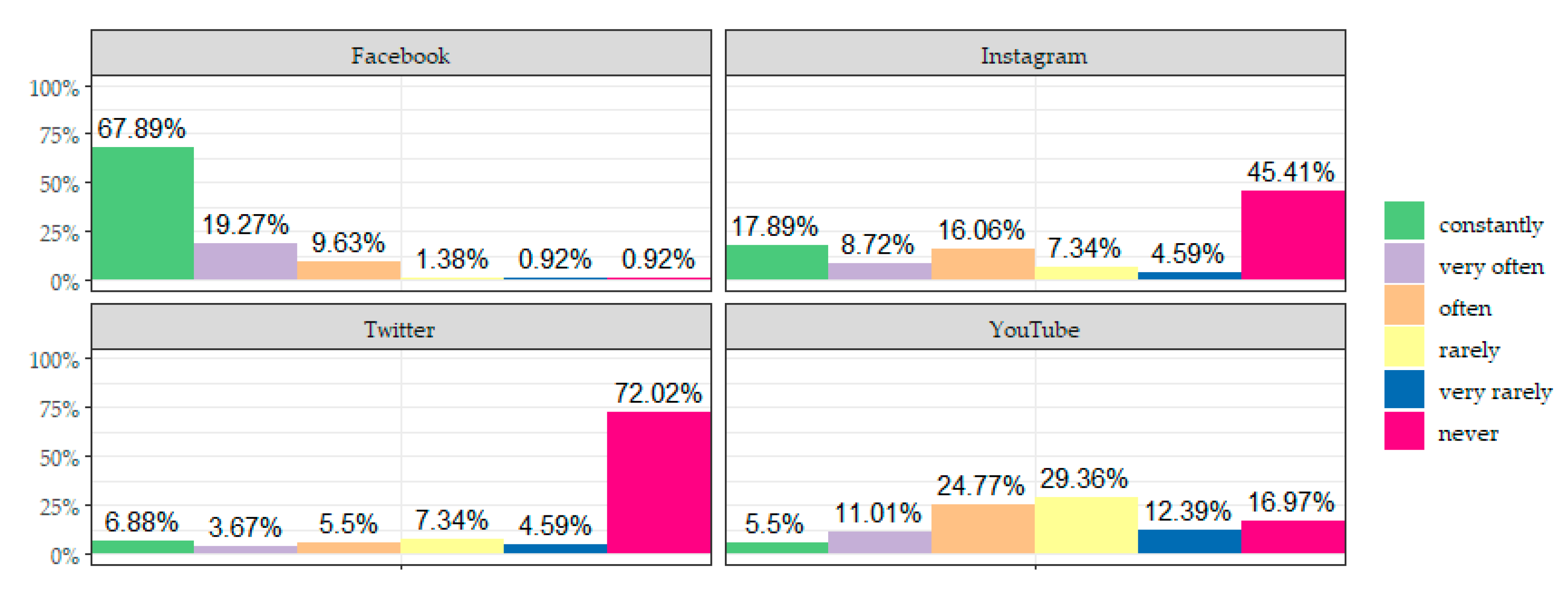Click Facebook's purple 19.27% bar
Screen dimensions: 1568x597
(245, 262)
